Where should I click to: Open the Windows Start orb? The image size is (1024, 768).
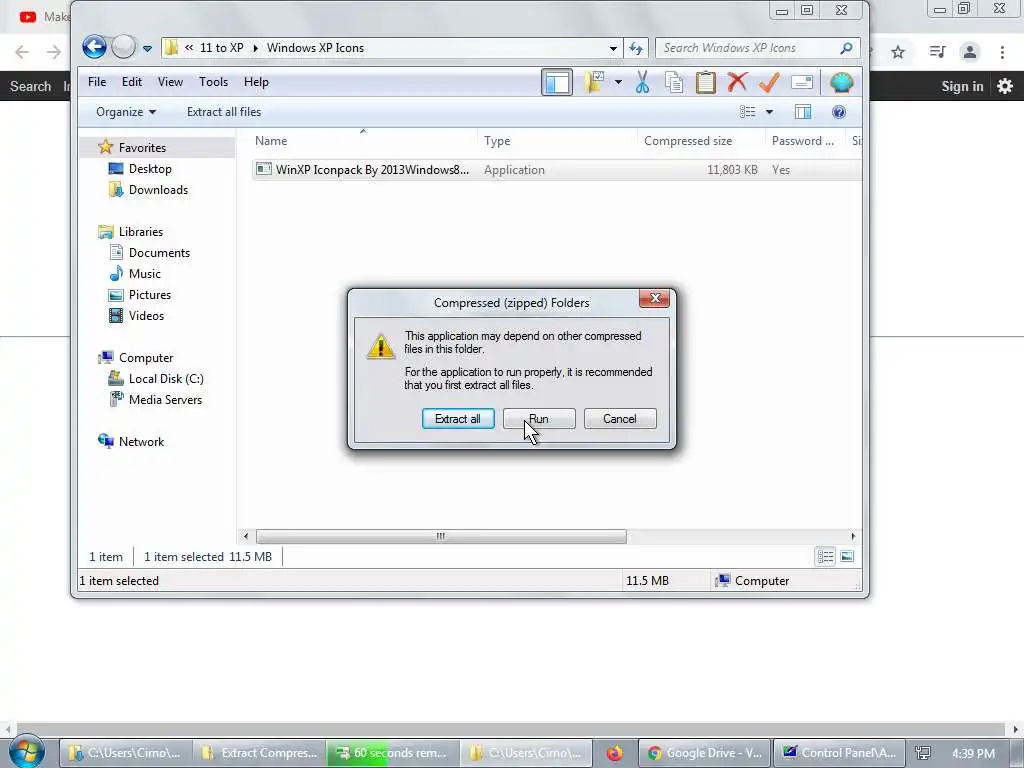click(x=27, y=752)
